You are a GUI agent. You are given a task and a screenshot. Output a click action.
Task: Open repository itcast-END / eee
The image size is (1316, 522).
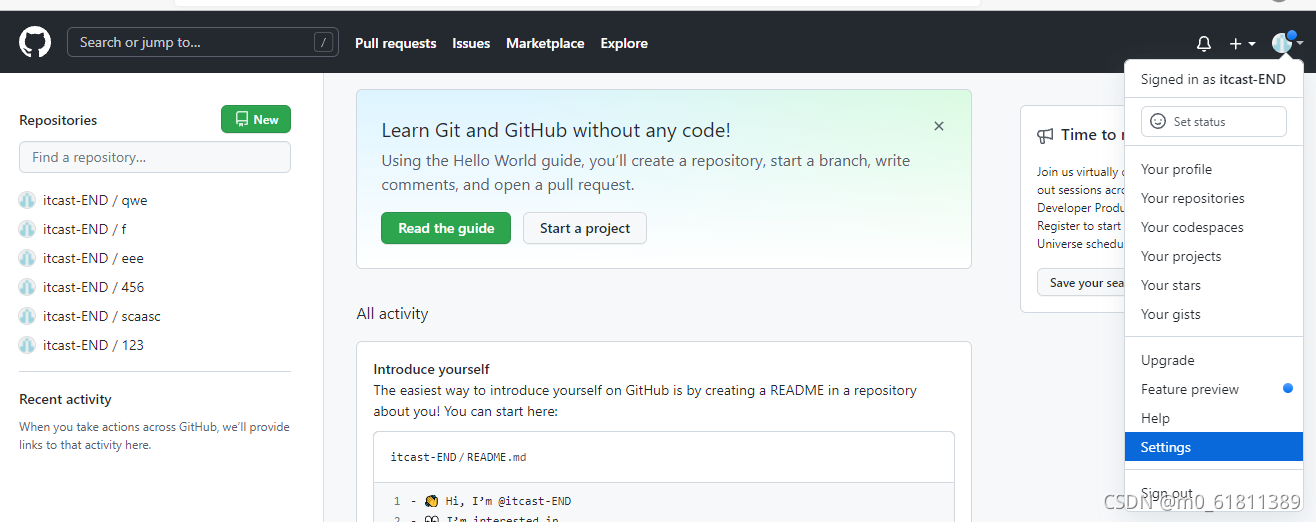coord(93,258)
